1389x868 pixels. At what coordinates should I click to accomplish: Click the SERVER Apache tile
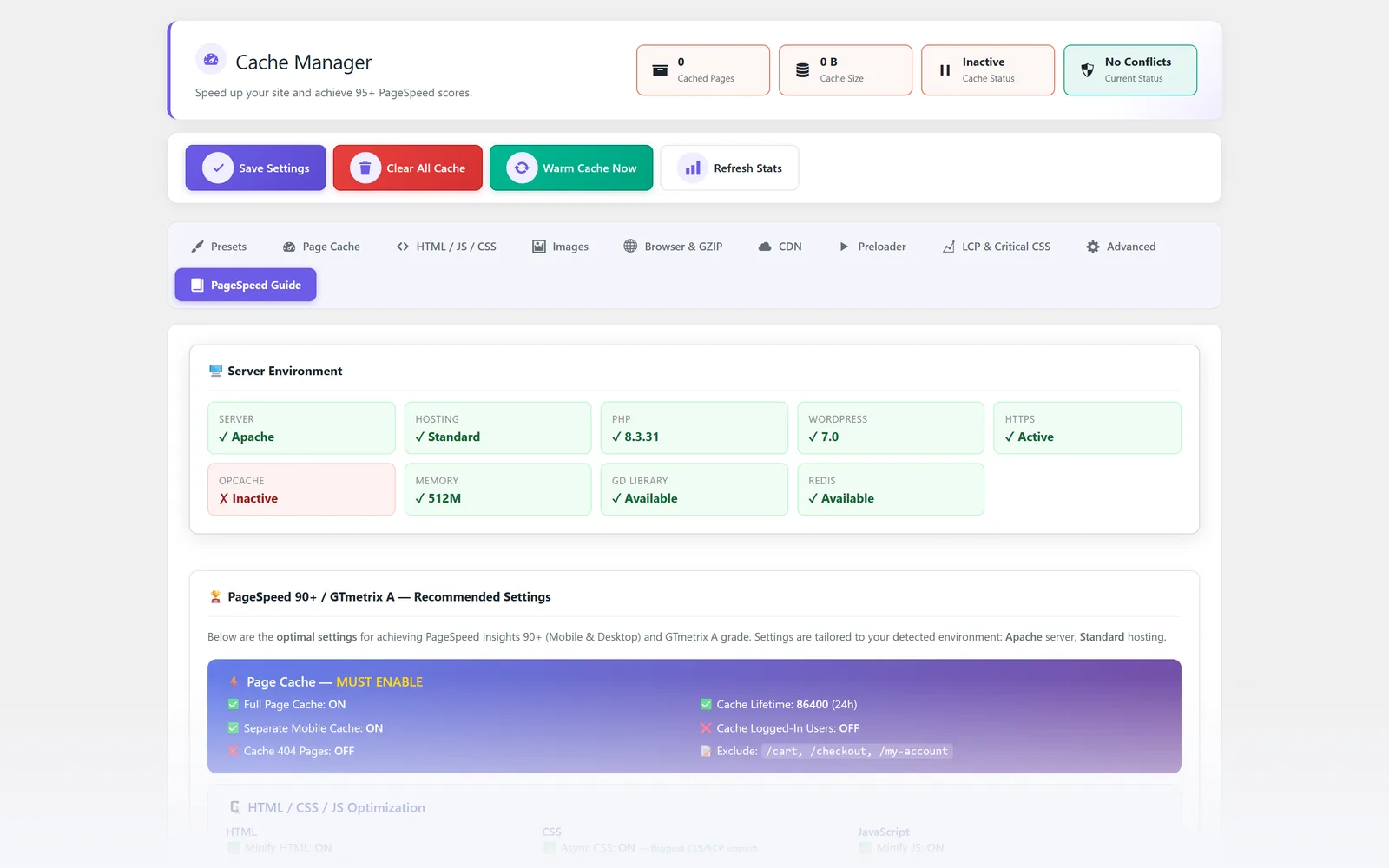[301, 428]
